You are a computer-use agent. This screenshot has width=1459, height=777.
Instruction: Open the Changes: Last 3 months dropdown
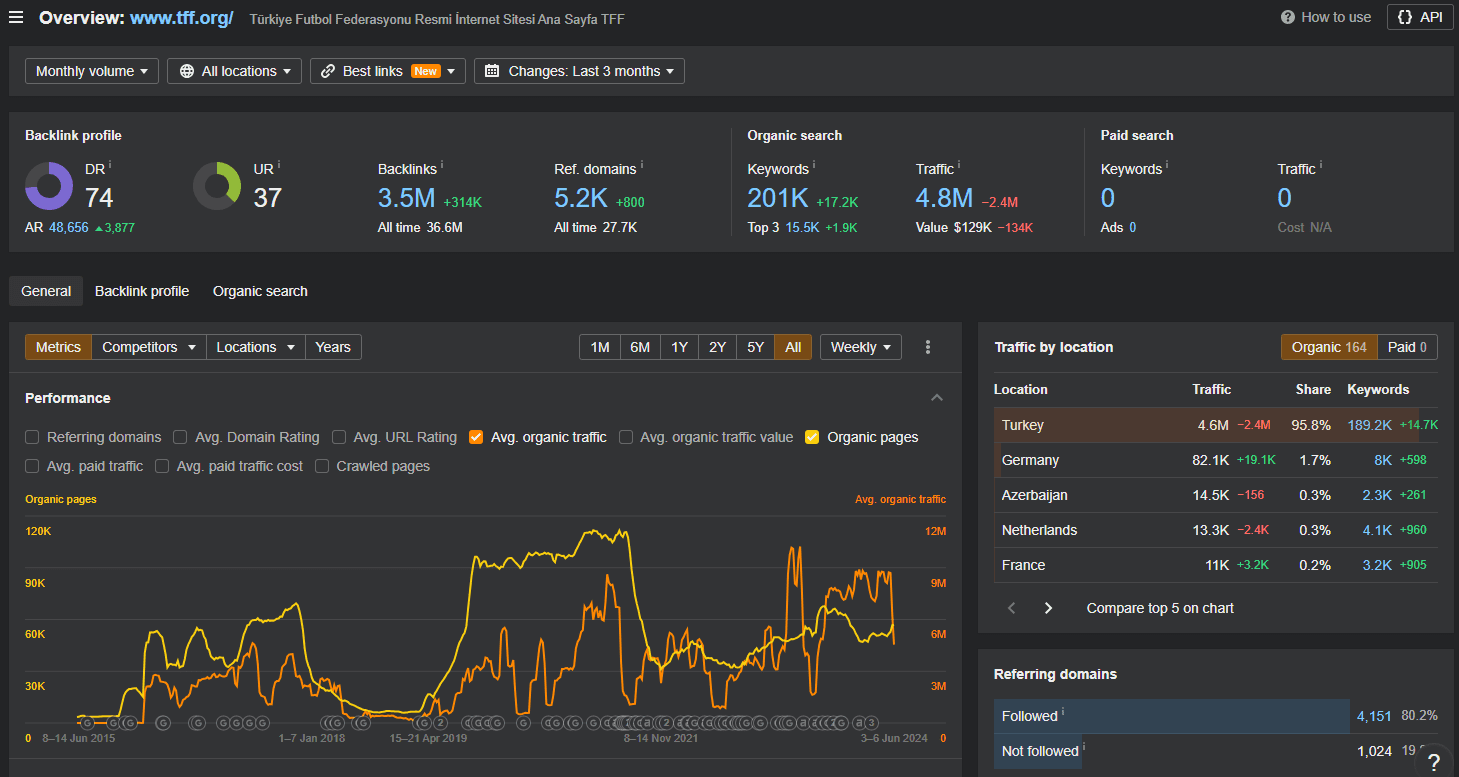point(579,71)
